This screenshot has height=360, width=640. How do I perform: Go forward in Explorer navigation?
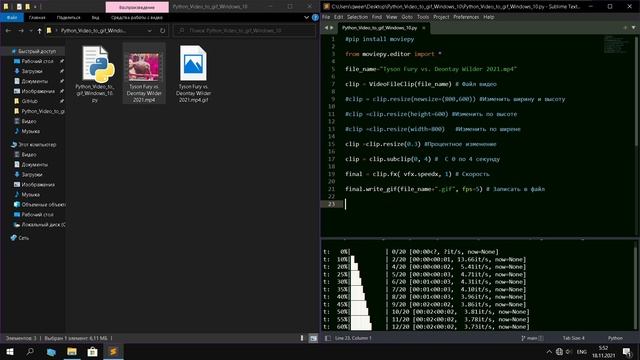coord(21,31)
